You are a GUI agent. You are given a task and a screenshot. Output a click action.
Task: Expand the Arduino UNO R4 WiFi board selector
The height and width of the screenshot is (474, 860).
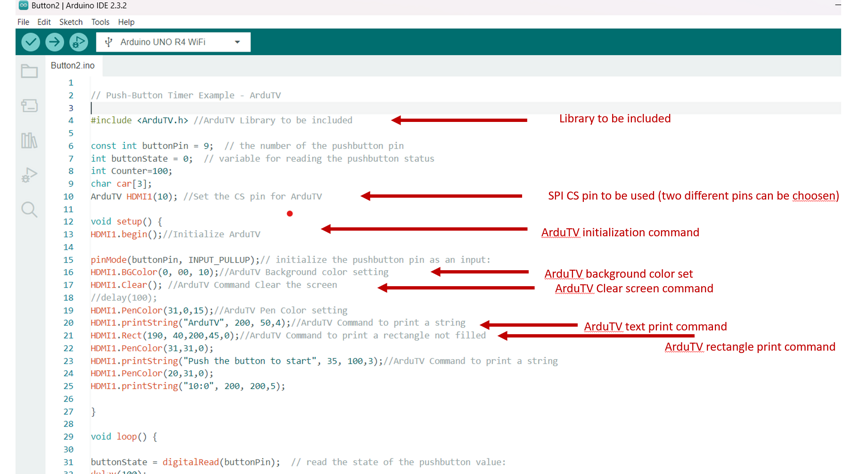tap(170, 42)
